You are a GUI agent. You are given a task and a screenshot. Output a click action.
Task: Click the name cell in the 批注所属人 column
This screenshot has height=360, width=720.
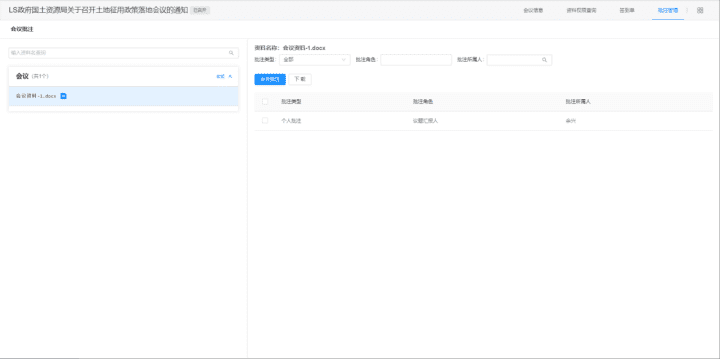[x=570, y=121]
